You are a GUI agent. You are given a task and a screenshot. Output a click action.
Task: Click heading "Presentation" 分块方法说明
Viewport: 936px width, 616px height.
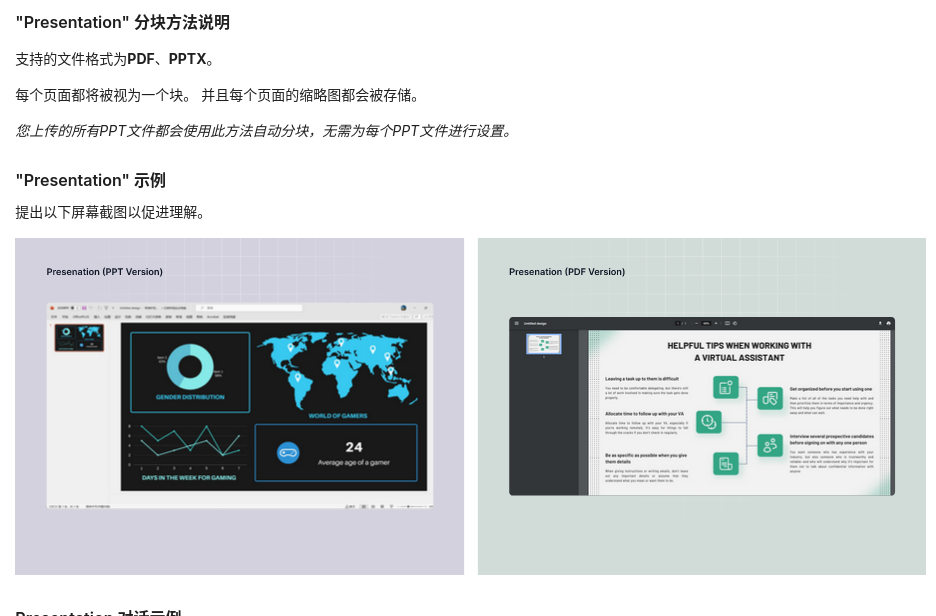122,23
